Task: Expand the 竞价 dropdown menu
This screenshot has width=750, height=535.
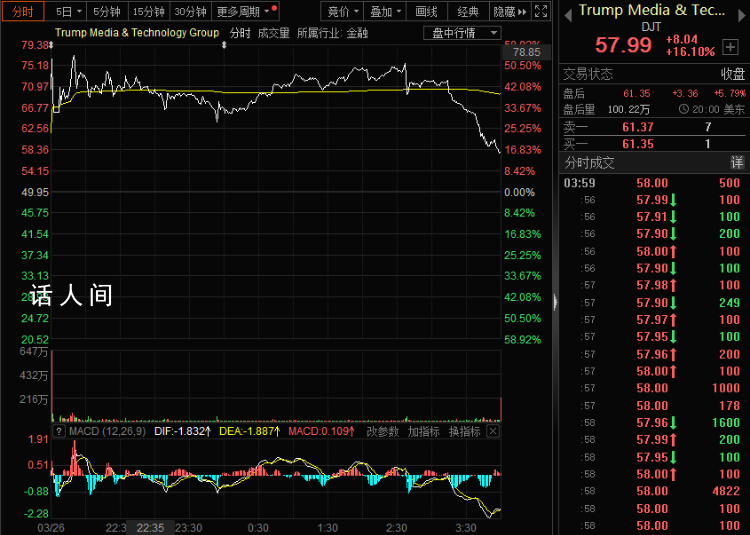Action: tap(344, 12)
